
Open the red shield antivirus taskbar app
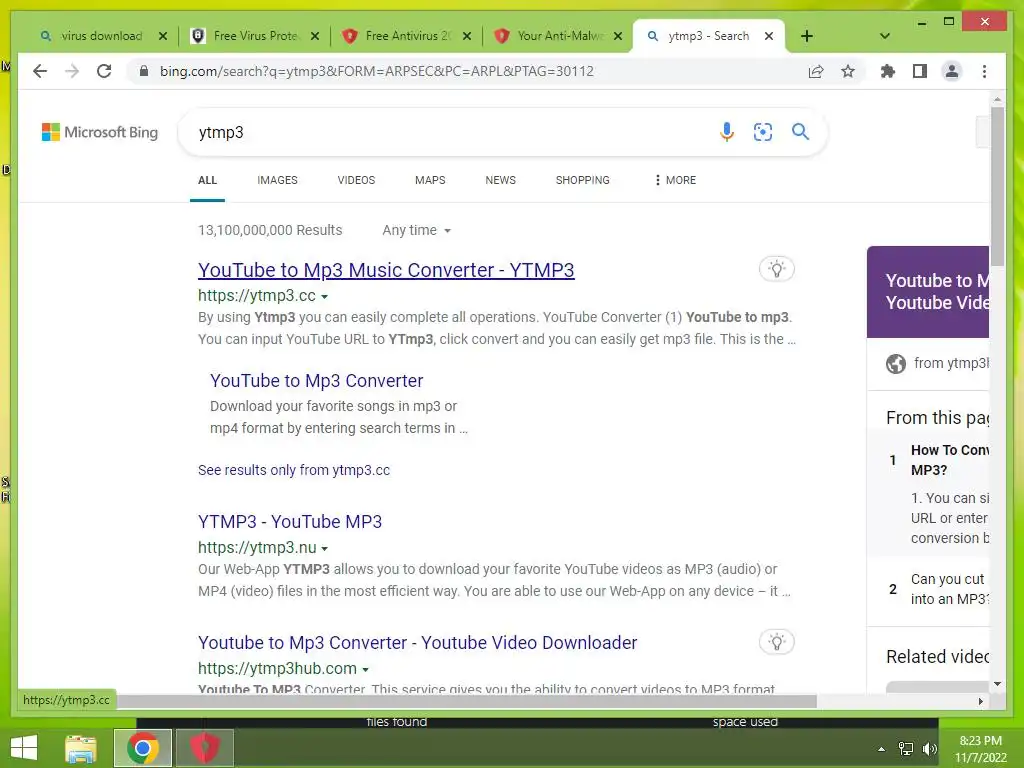[204, 748]
